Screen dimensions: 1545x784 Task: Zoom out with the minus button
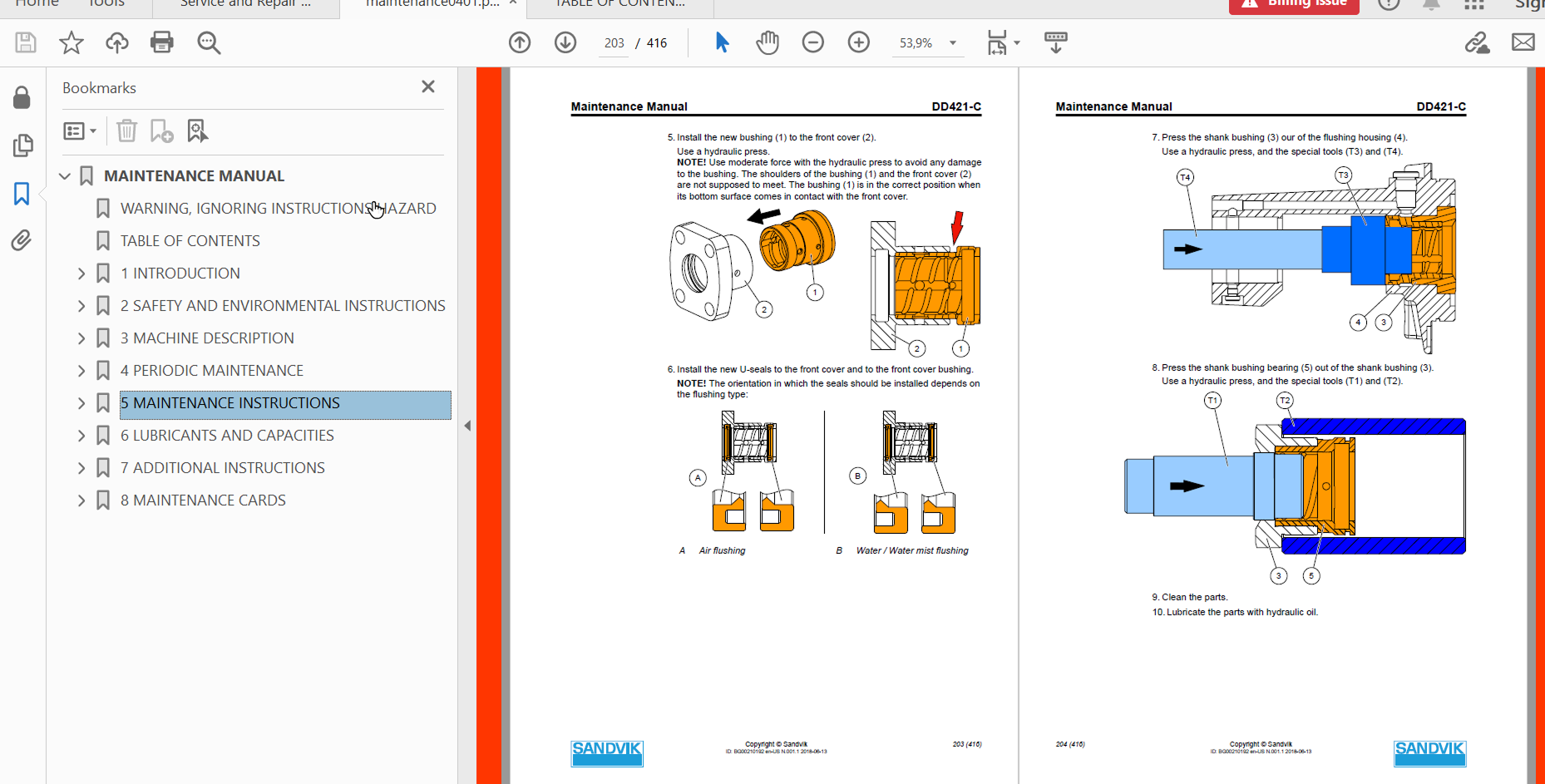[x=813, y=42]
